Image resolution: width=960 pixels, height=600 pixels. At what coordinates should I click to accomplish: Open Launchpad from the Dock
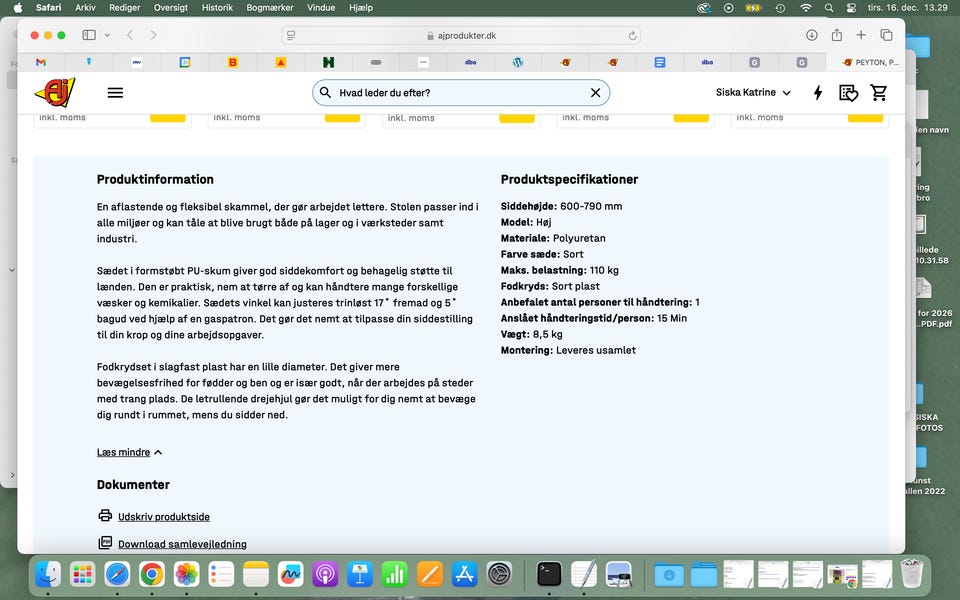tap(83, 574)
